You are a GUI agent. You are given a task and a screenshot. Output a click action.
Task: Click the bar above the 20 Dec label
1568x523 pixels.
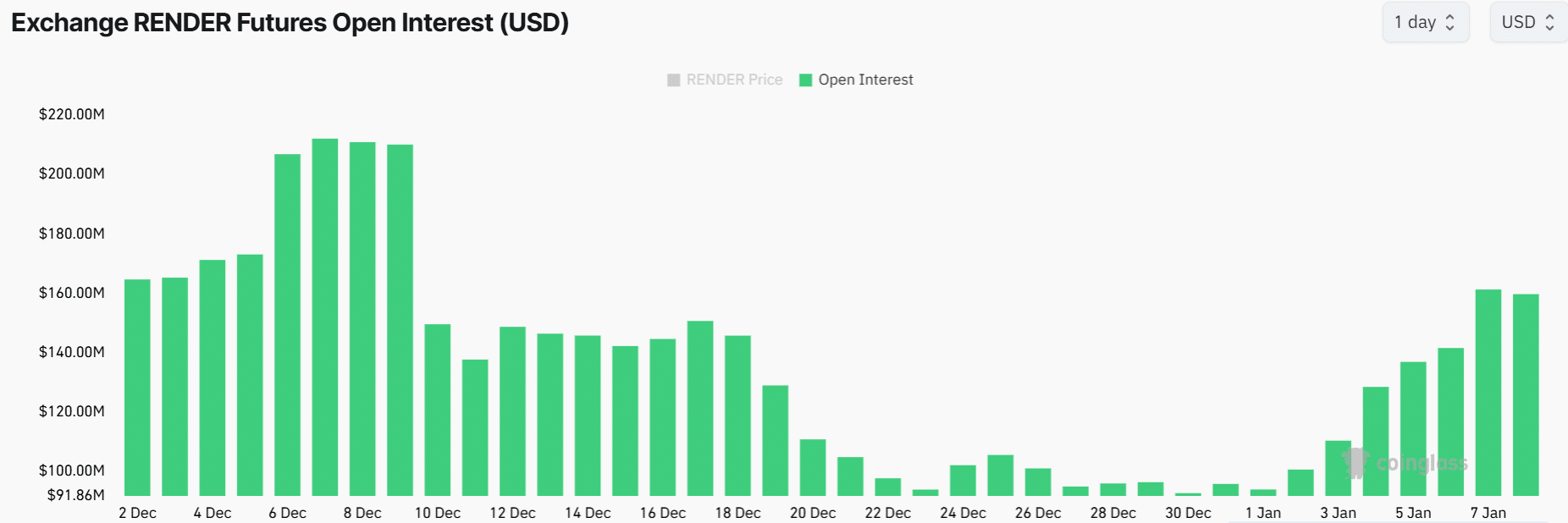(x=813, y=467)
